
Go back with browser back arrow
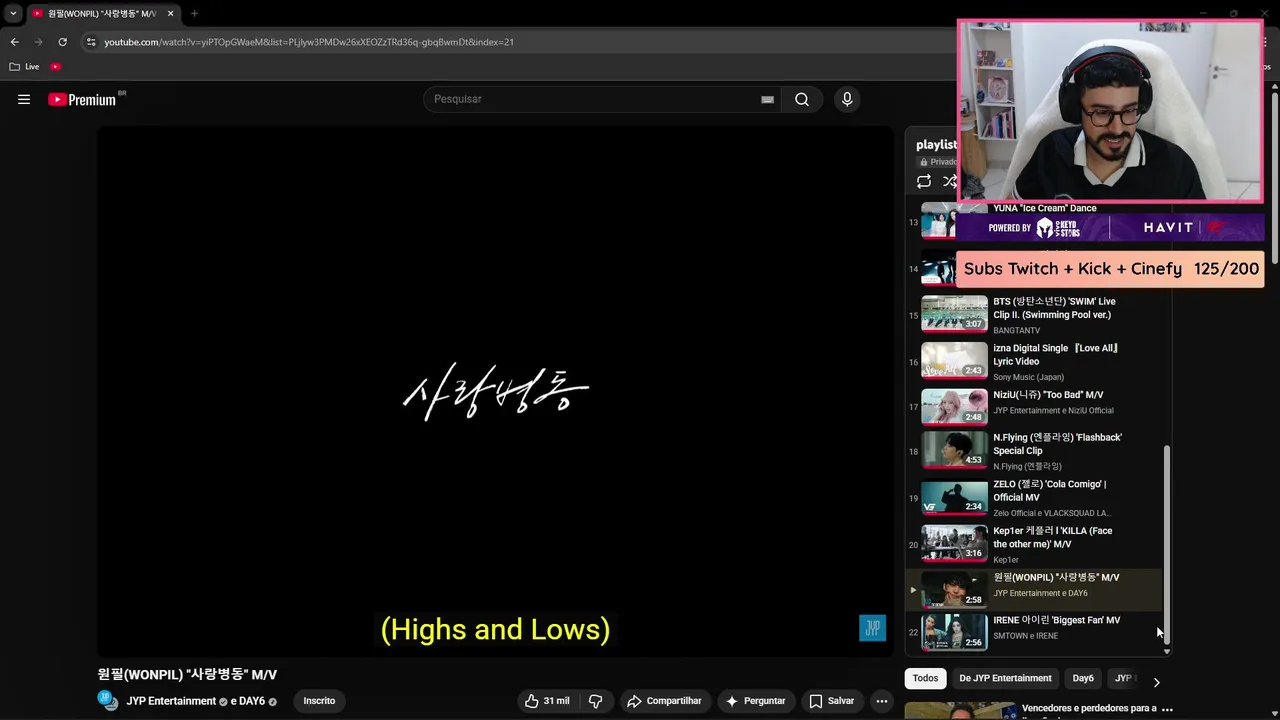click(x=14, y=42)
